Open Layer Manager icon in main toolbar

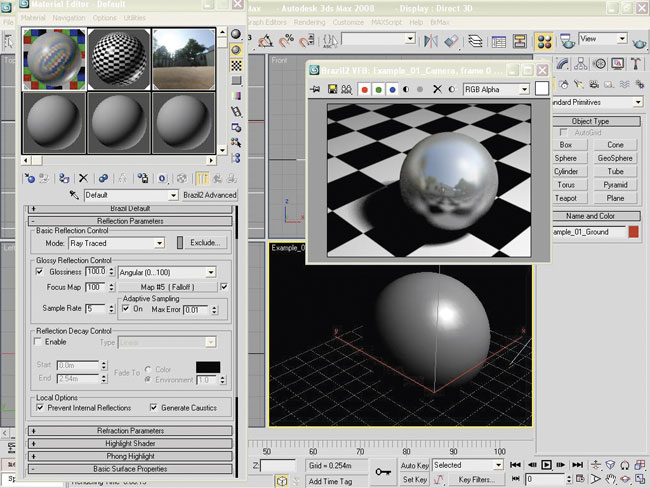click(475, 41)
